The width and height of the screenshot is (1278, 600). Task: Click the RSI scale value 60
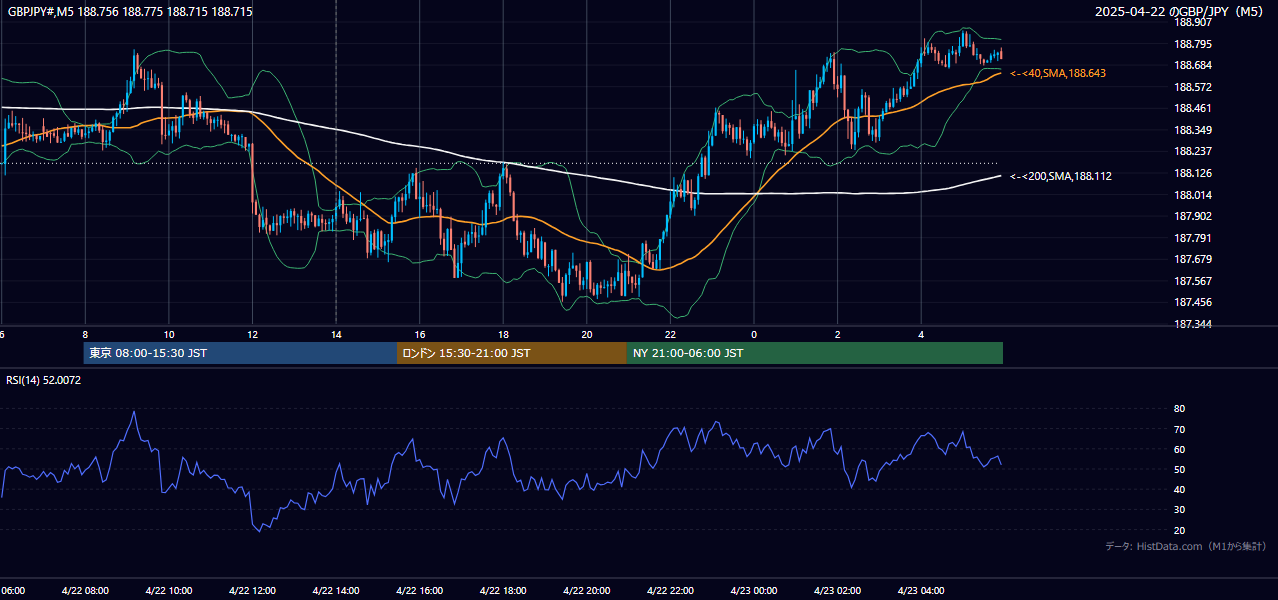(1179, 449)
